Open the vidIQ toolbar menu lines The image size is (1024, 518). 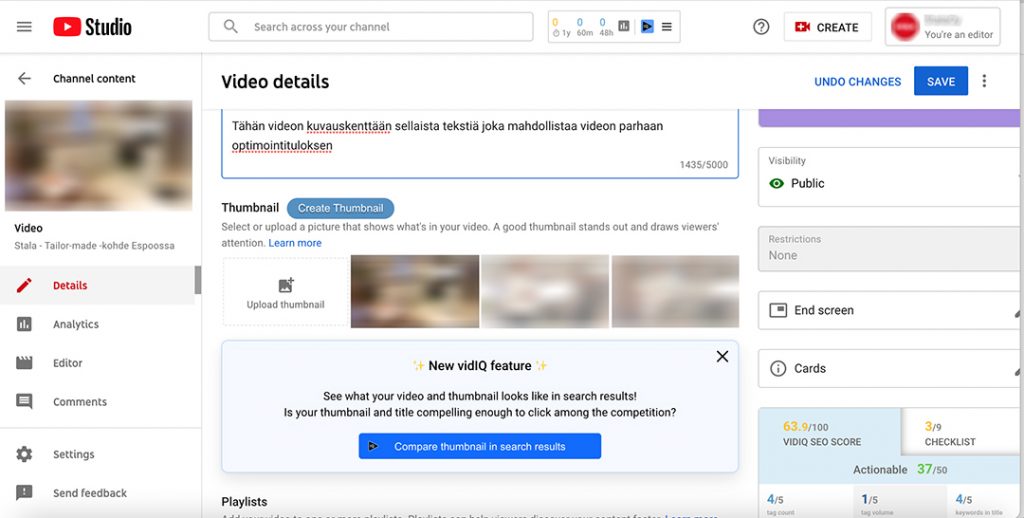click(x=667, y=27)
